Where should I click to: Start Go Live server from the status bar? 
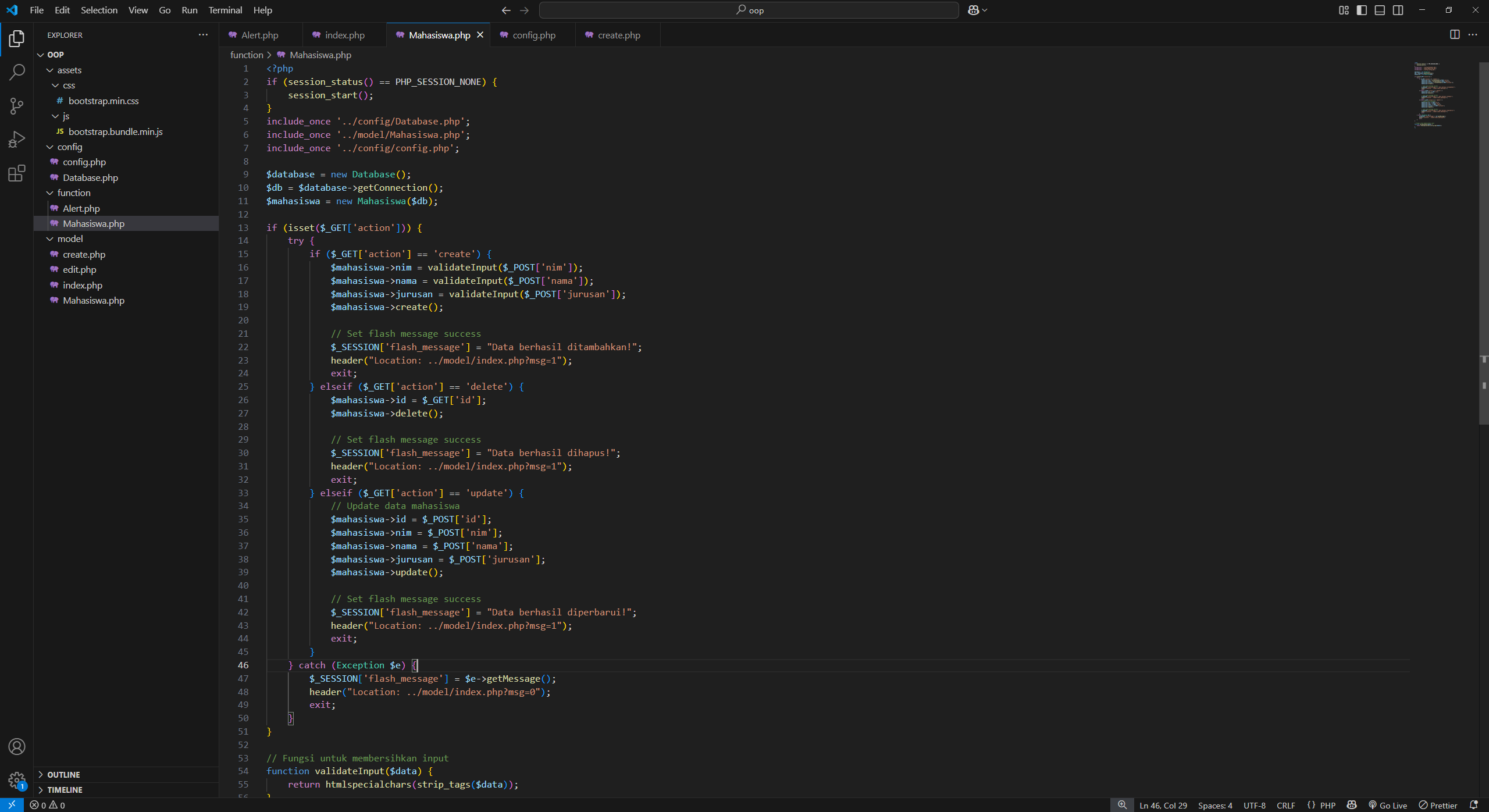tap(1388, 804)
